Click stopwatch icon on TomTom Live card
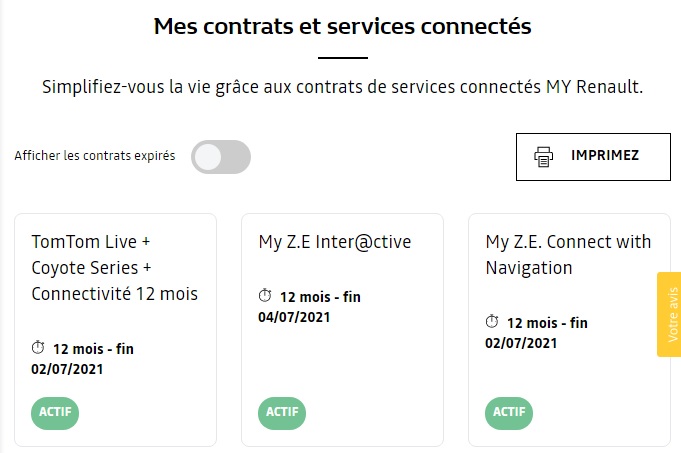This screenshot has height=453, width=681. [38, 347]
